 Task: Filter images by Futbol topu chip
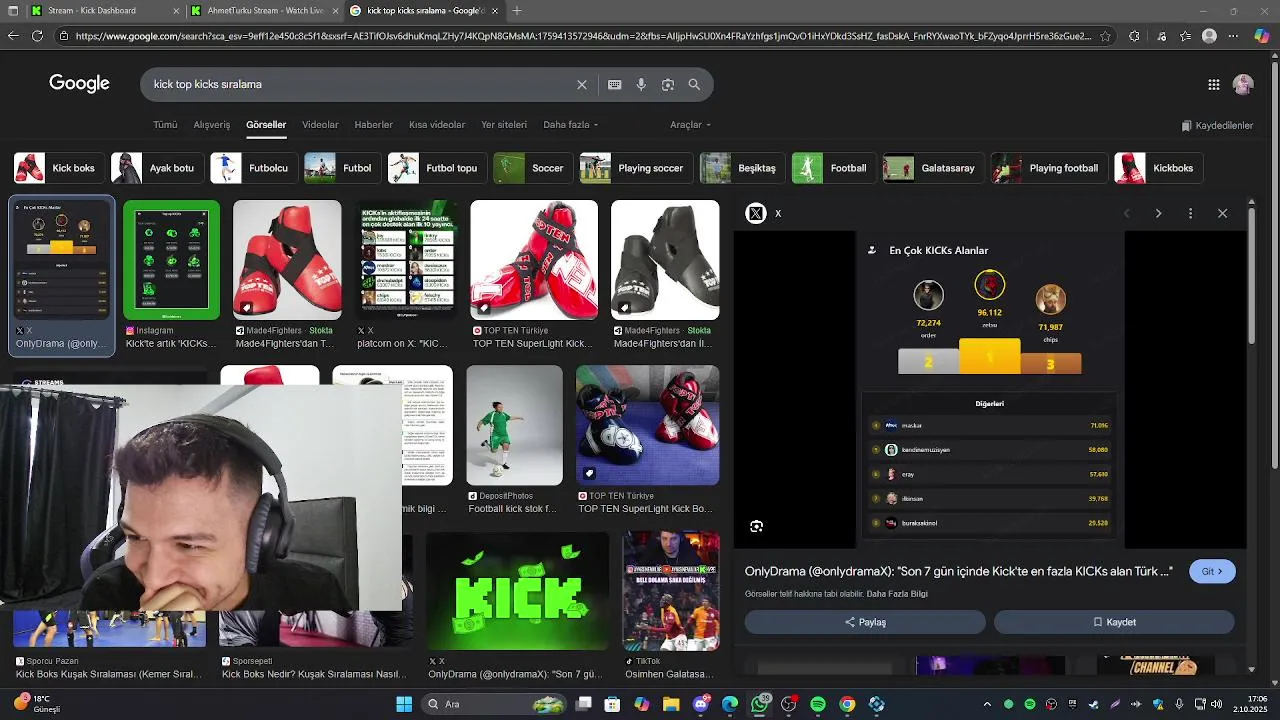click(437, 168)
